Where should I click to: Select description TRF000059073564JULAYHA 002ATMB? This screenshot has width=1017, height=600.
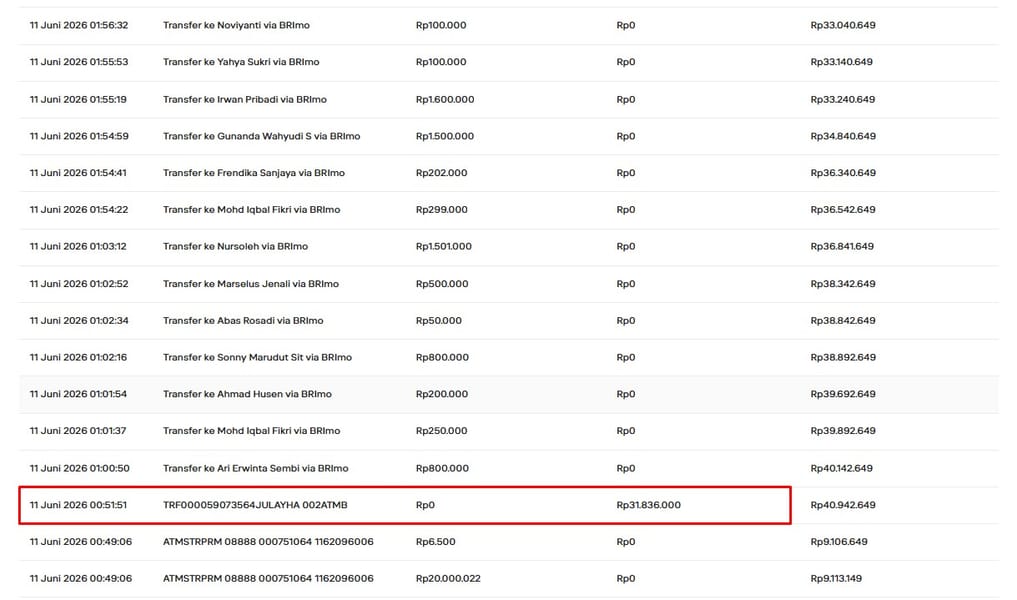click(255, 505)
